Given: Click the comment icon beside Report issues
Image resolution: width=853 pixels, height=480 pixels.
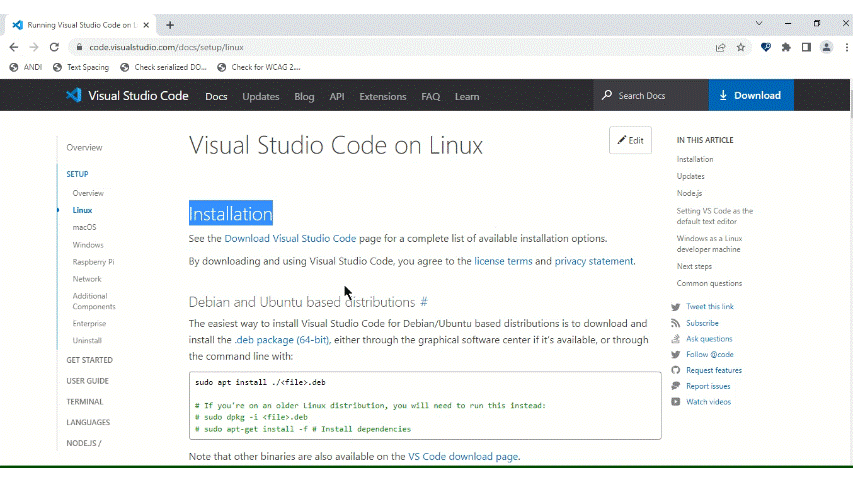Looking at the screenshot, I should [676, 386].
